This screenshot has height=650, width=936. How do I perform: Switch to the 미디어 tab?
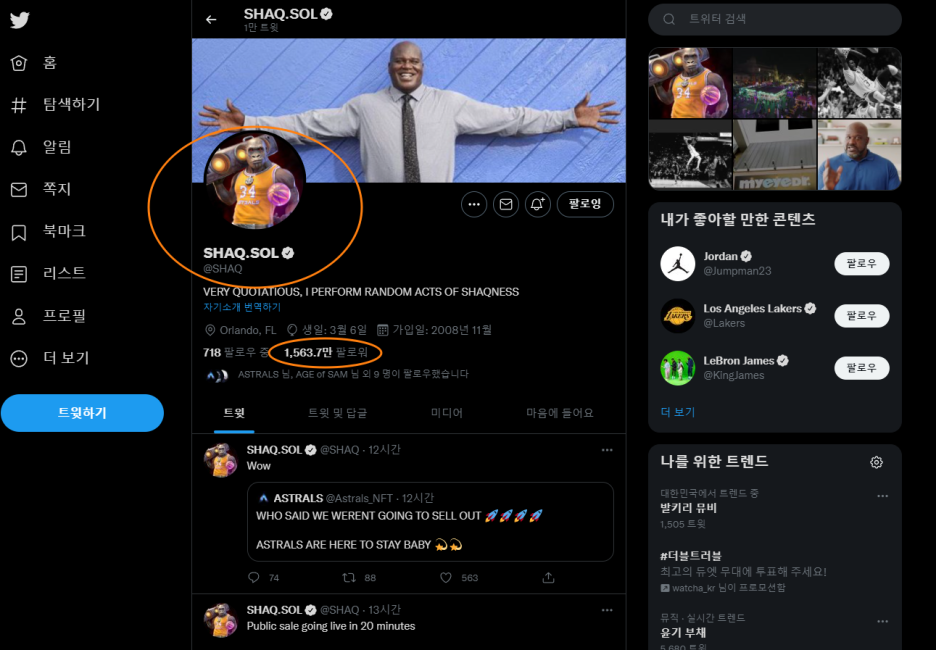pos(447,413)
